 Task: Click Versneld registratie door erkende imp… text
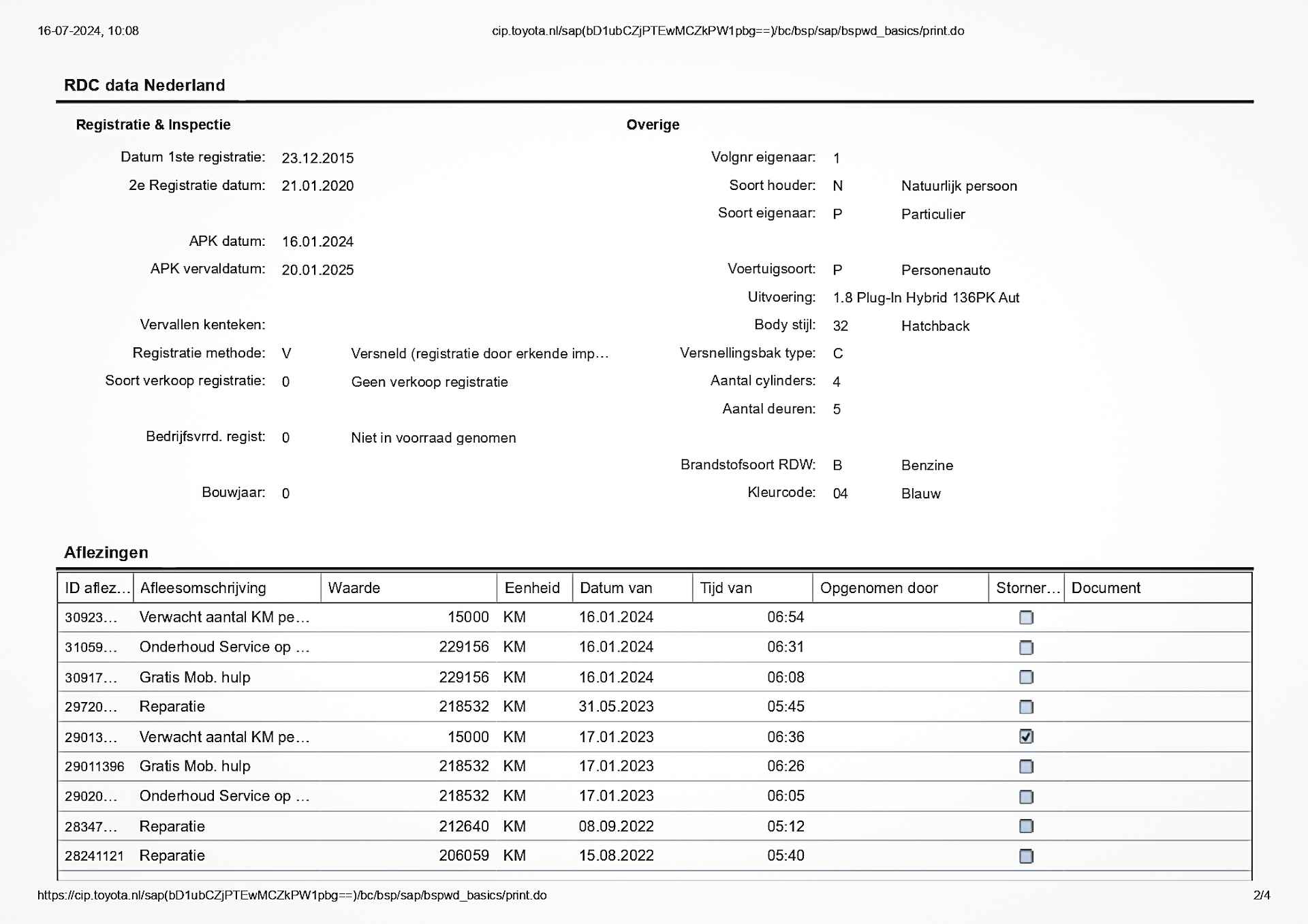[480, 353]
